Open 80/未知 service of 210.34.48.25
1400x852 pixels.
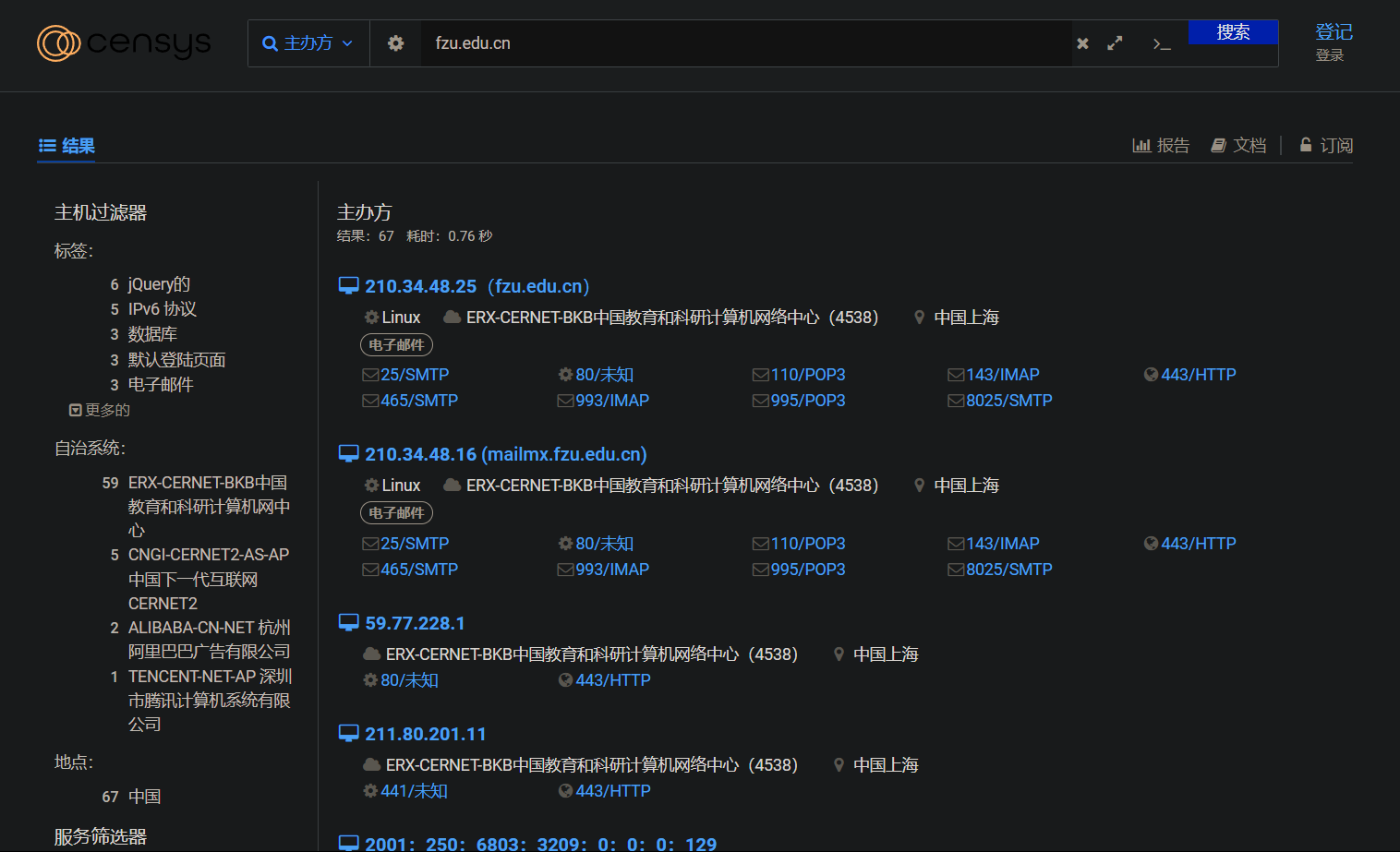(x=596, y=375)
